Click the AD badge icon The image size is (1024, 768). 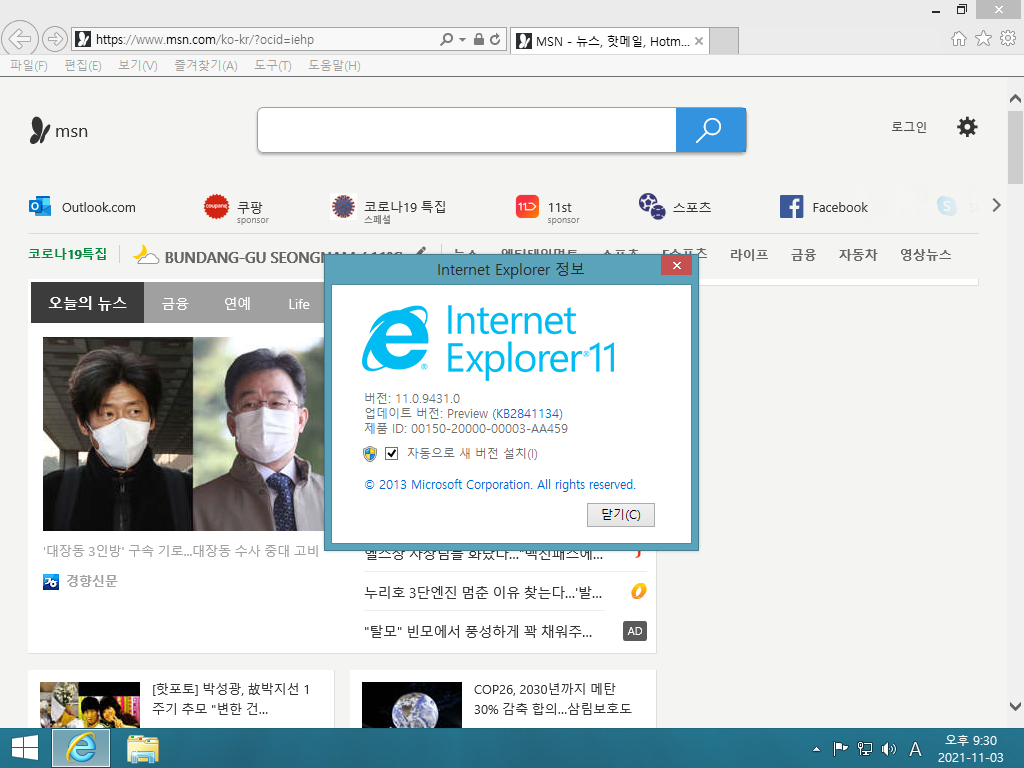pyautogui.click(x=635, y=631)
